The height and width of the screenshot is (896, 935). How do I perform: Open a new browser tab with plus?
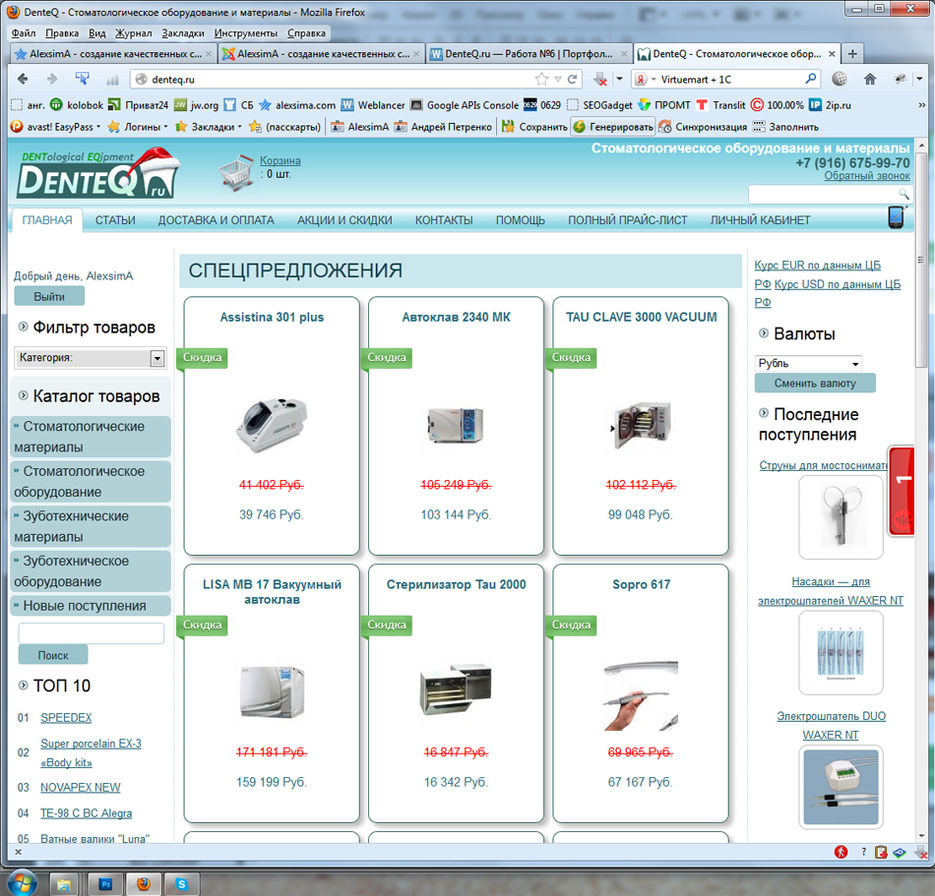(853, 54)
